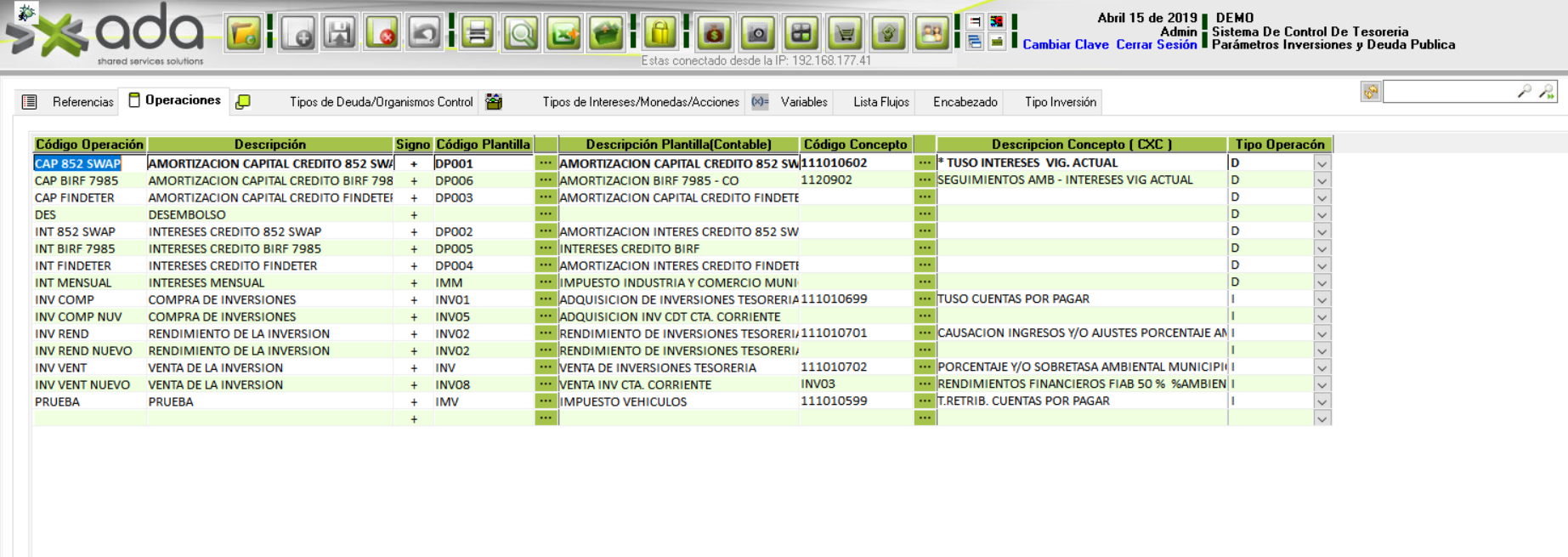Click the Excel export icon
Viewport: 1568px width, 557px height.
click(563, 34)
